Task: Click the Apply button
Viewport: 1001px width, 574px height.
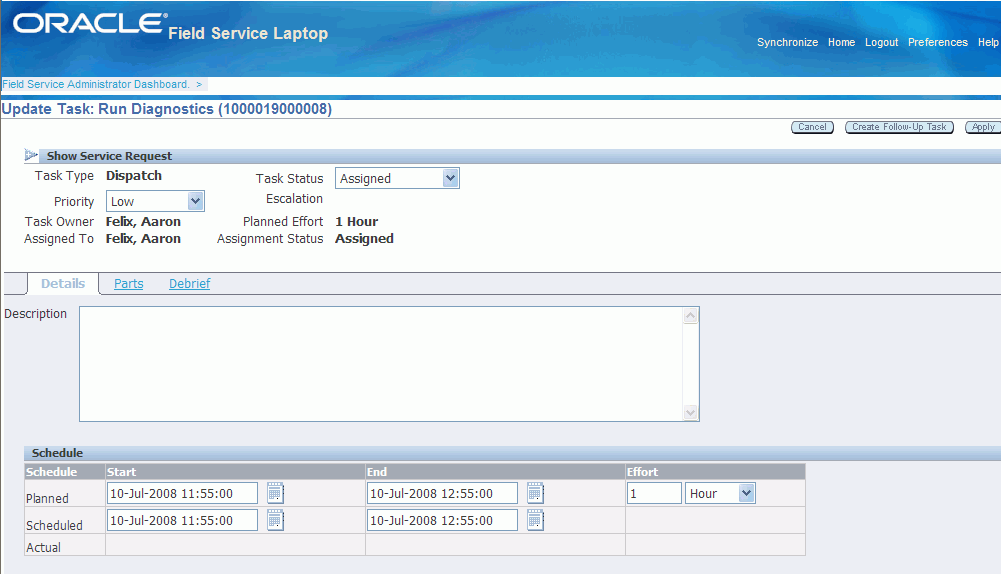Action: (983, 127)
